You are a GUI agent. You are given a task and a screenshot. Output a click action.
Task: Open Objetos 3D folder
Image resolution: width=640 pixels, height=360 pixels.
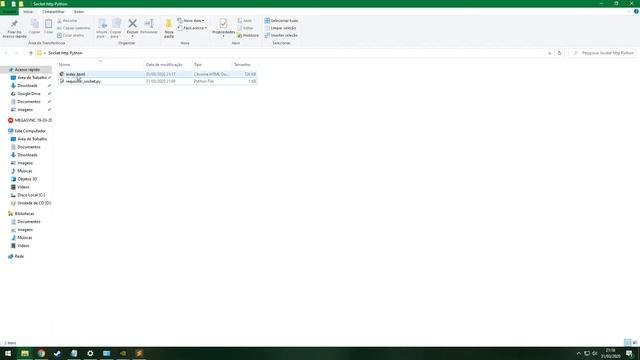tap(27, 179)
